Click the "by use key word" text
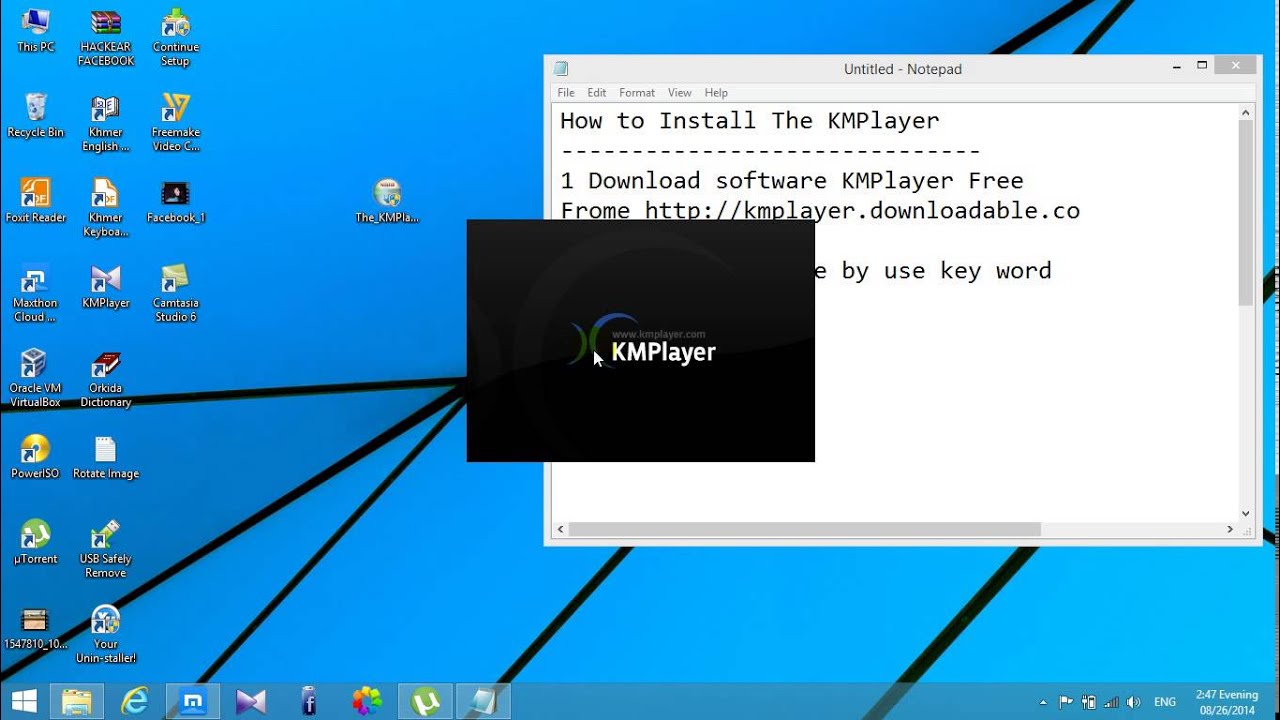Screen dimensions: 1280x720 (x=946, y=271)
